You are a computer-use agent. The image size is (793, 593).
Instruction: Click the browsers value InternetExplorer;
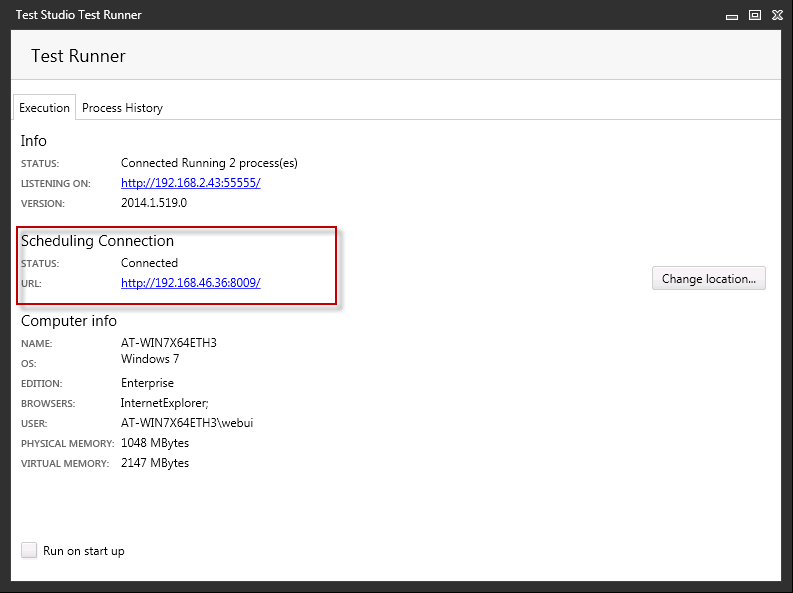click(164, 403)
